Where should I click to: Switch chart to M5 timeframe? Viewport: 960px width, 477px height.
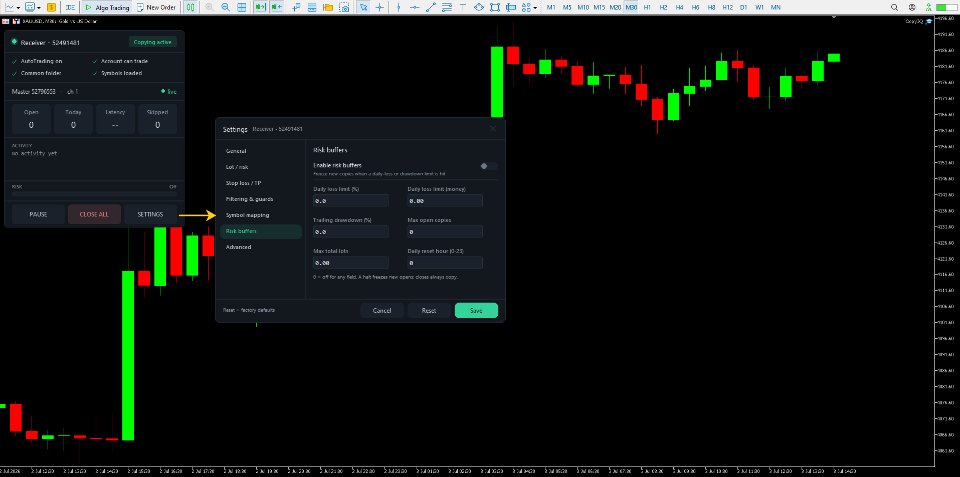click(x=567, y=7)
